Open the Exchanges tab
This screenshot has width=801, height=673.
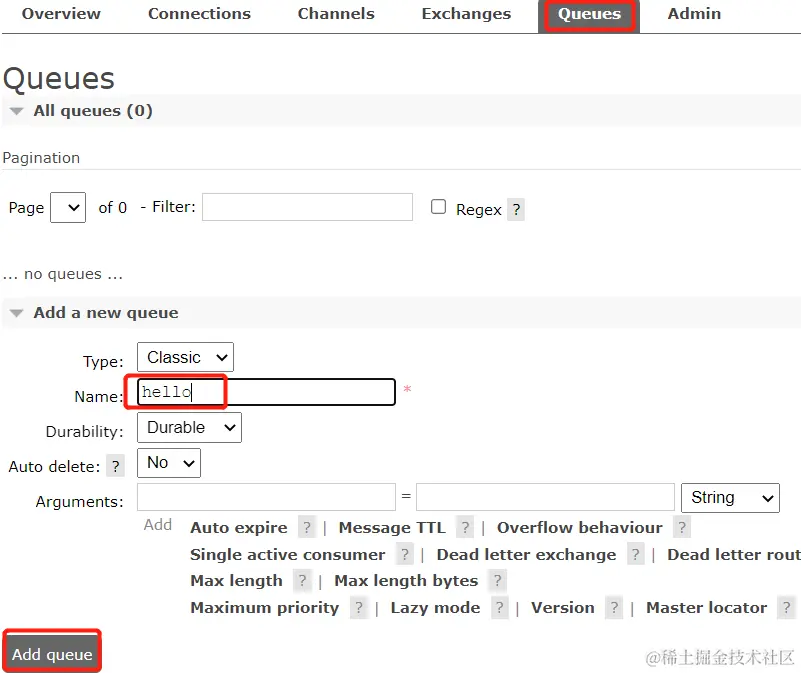coord(466,14)
